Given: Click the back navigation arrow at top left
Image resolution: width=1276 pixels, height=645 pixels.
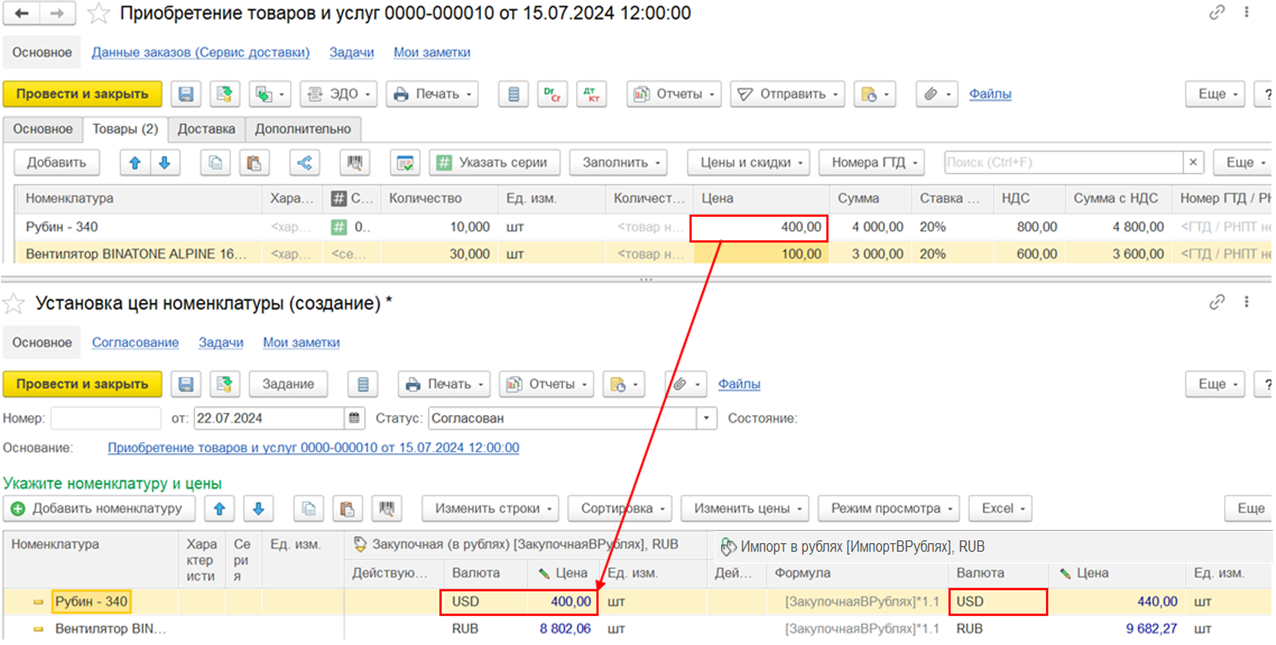Looking at the screenshot, I should coord(21,13).
